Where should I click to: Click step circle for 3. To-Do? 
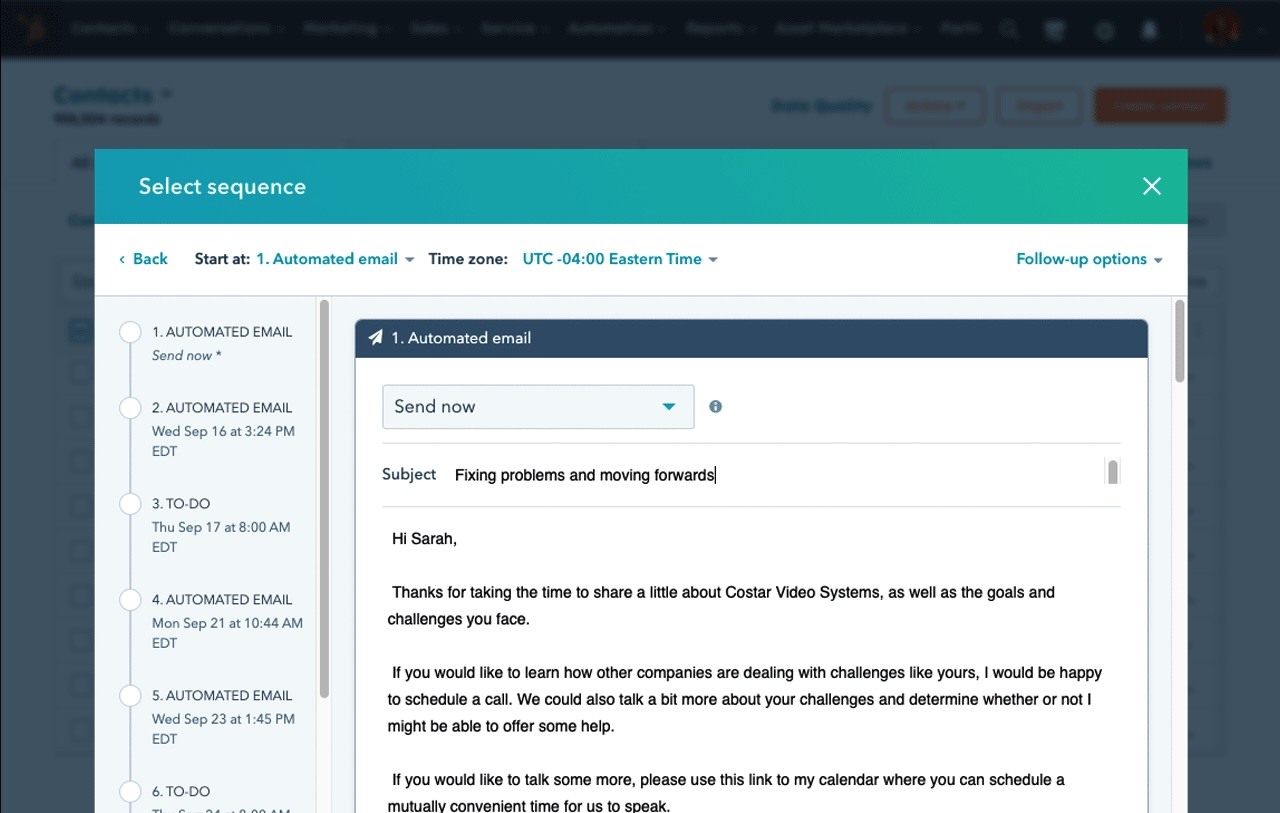point(130,504)
